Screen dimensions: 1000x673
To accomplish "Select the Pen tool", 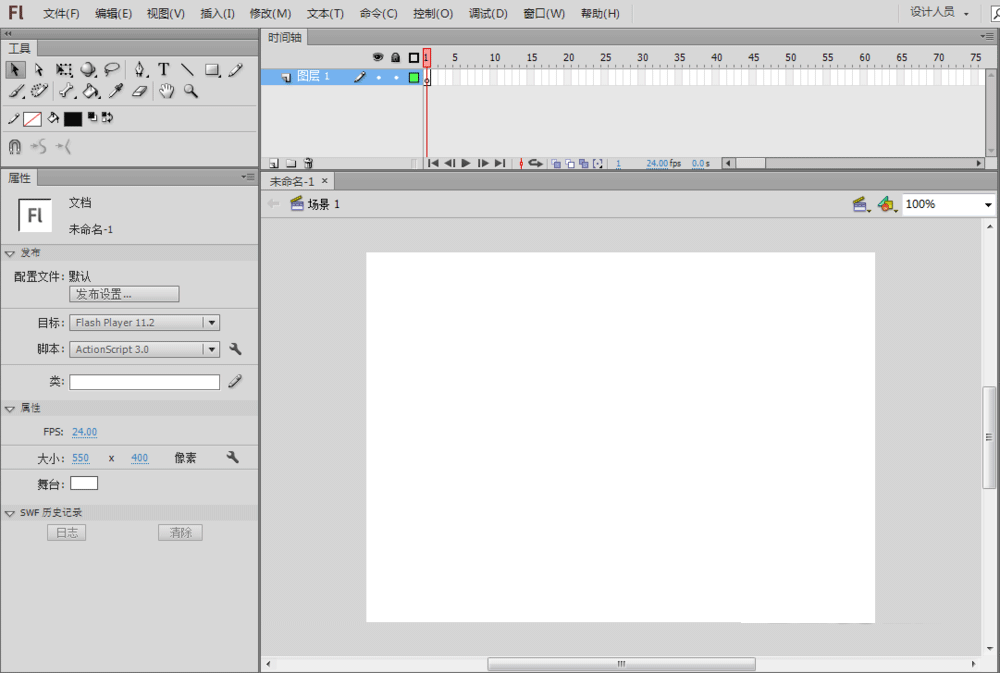I will coord(140,70).
